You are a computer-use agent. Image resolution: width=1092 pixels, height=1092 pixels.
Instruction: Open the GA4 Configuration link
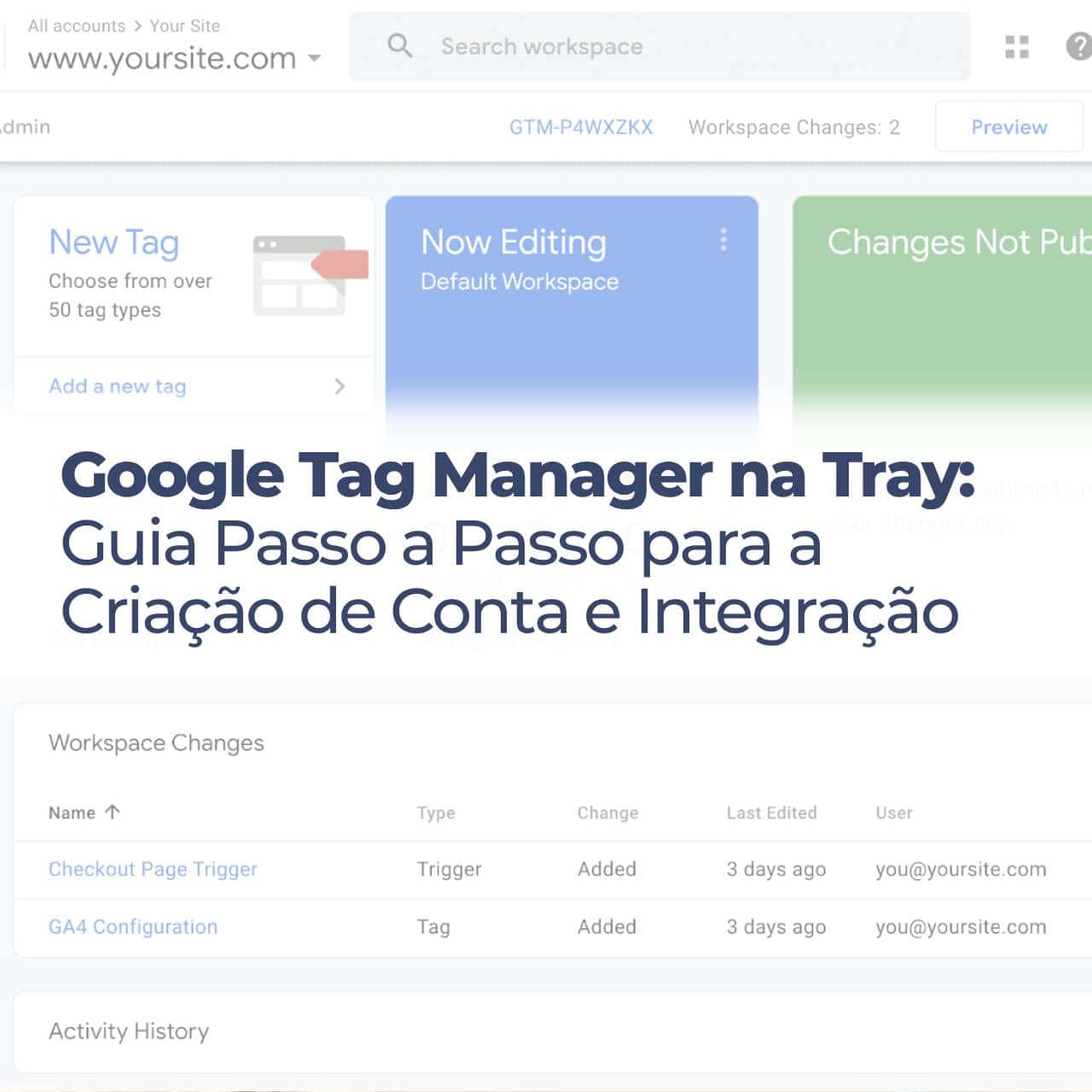point(133,926)
